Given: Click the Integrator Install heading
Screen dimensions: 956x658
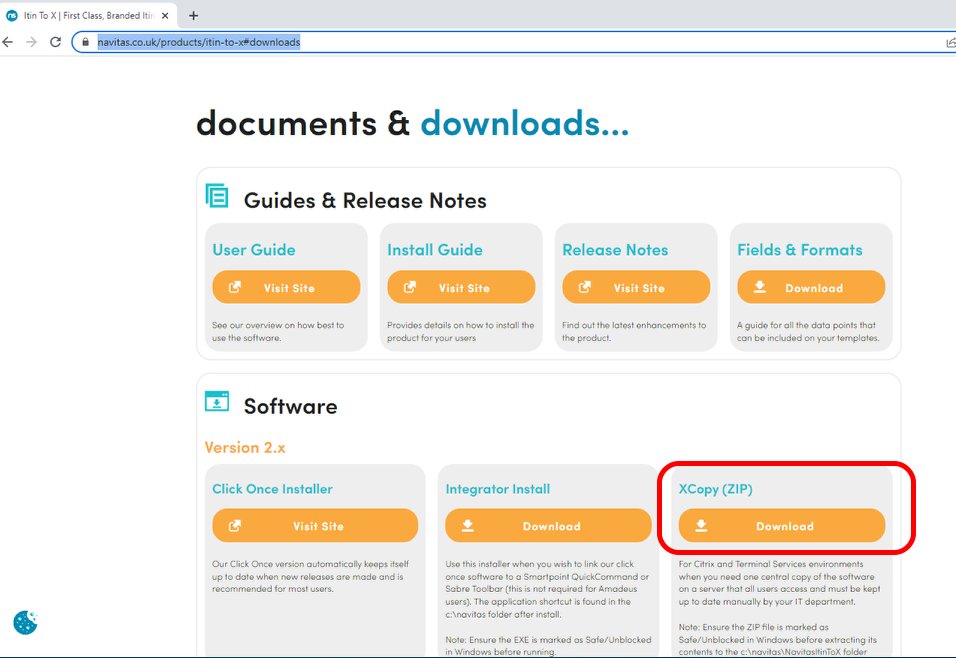Looking at the screenshot, I should tap(498, 489).
